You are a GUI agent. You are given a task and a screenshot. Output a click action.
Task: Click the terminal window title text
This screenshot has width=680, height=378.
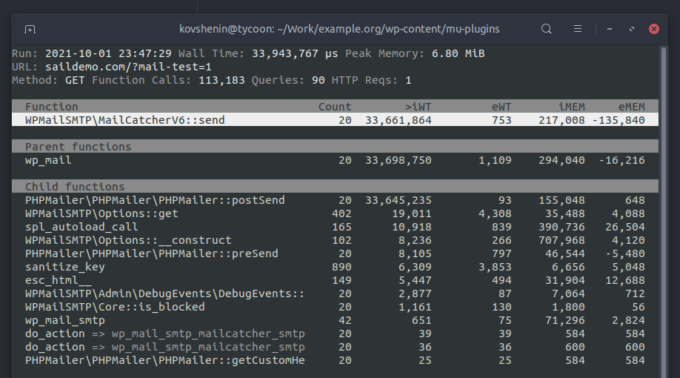(x=339, y=29)
